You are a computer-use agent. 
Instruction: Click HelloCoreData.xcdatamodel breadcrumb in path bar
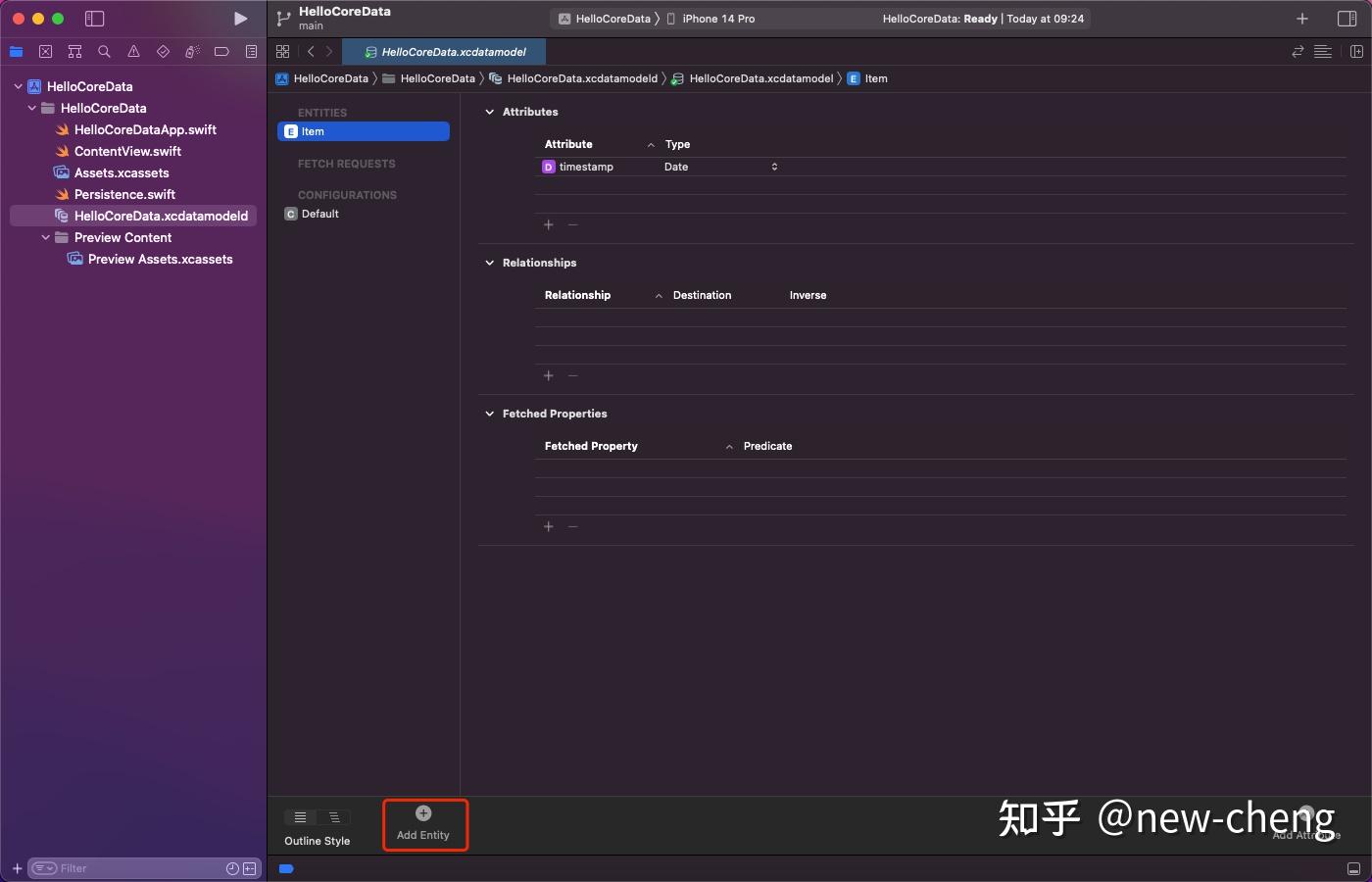pyautogui.click(x=753, y=78)
